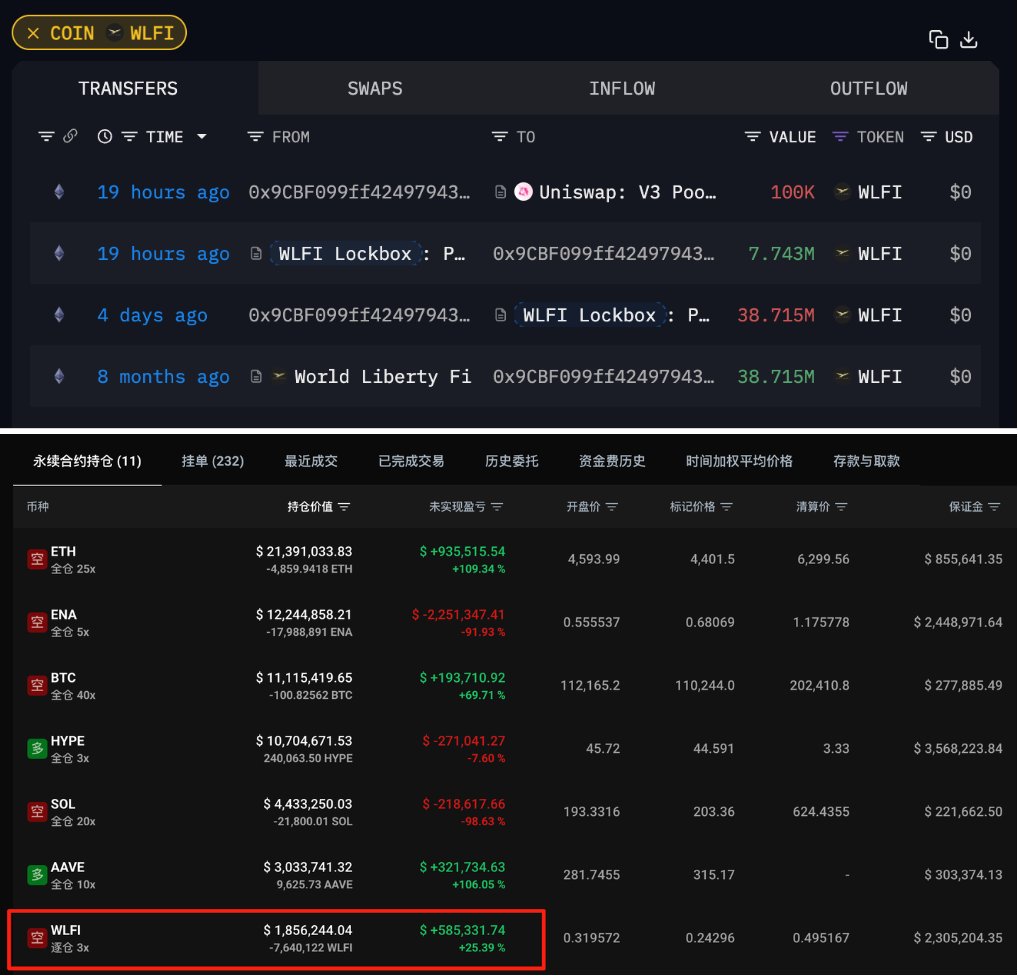Screen dimensions: 1018x976
Task: Click the SOL short position badge icon
Action: click(37, 811)
